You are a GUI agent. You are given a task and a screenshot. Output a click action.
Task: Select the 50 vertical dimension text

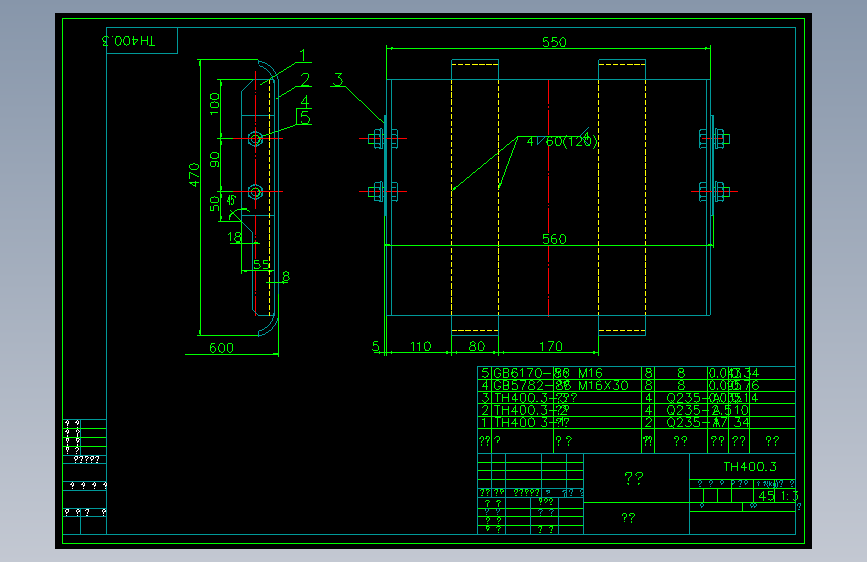(215, 204)
